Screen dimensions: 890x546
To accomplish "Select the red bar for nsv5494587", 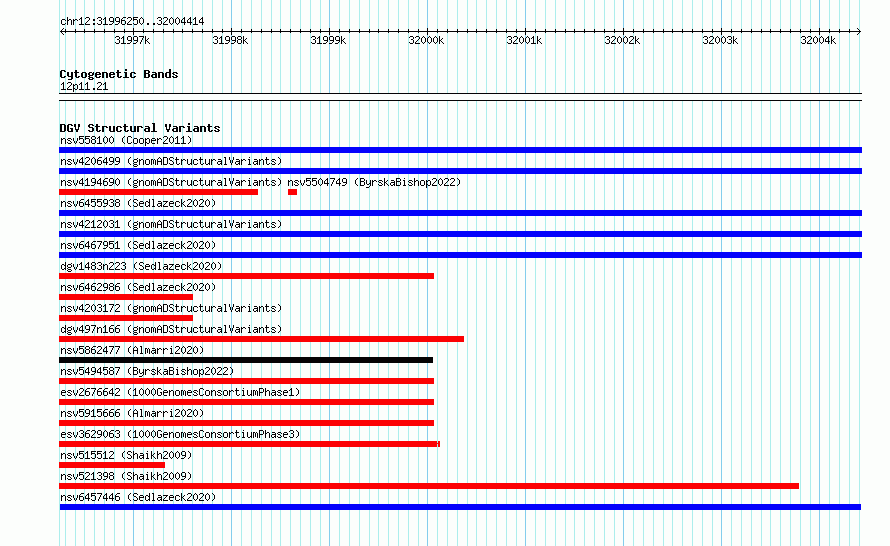I will (x=246, y=381).
